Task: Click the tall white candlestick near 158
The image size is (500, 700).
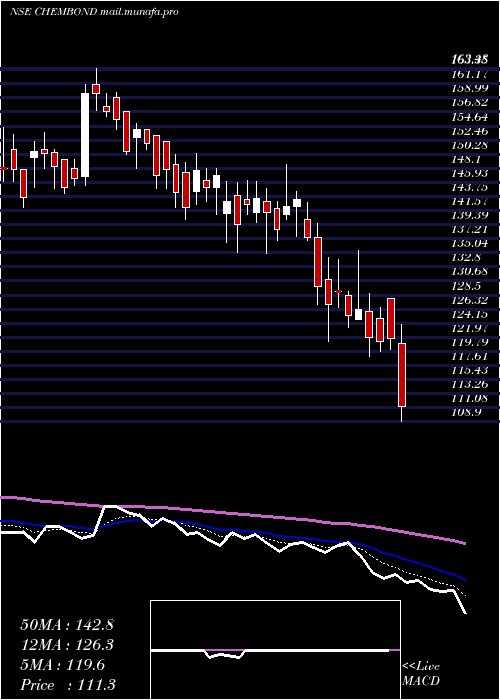Action: pos(85,135)
